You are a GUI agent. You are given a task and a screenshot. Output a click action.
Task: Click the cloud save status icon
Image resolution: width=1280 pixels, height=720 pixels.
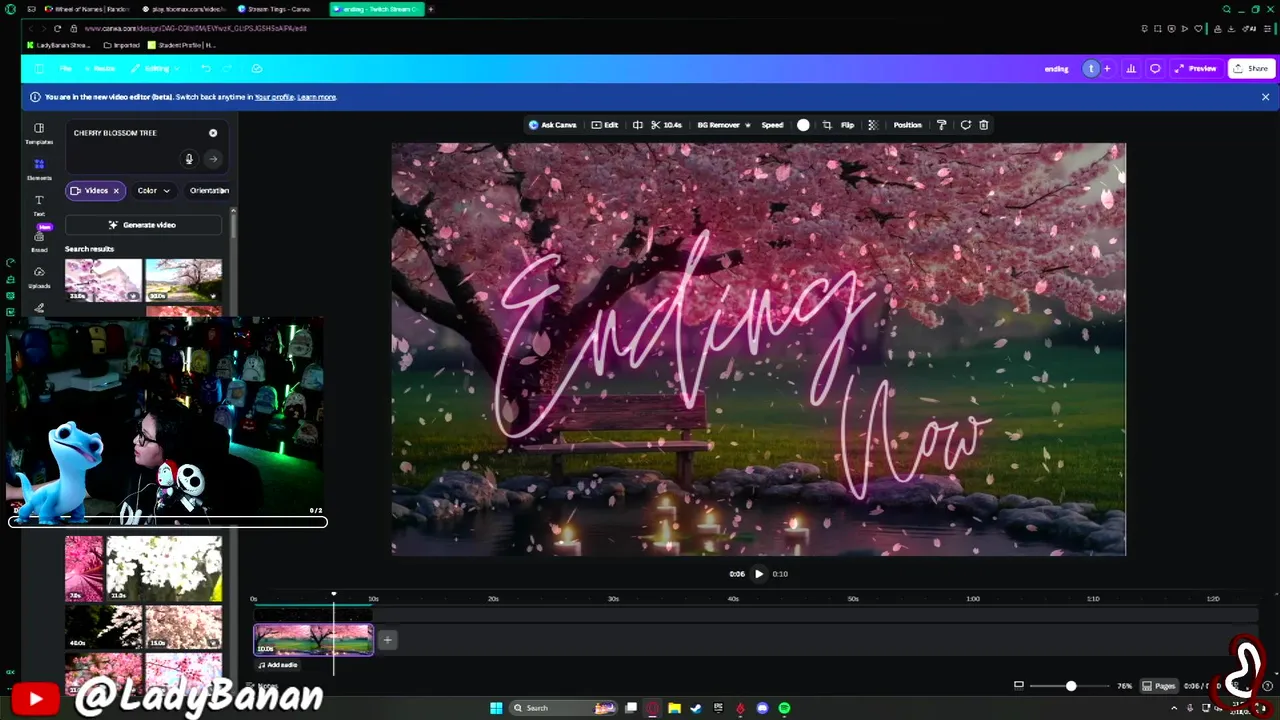[x=257, y=69]
